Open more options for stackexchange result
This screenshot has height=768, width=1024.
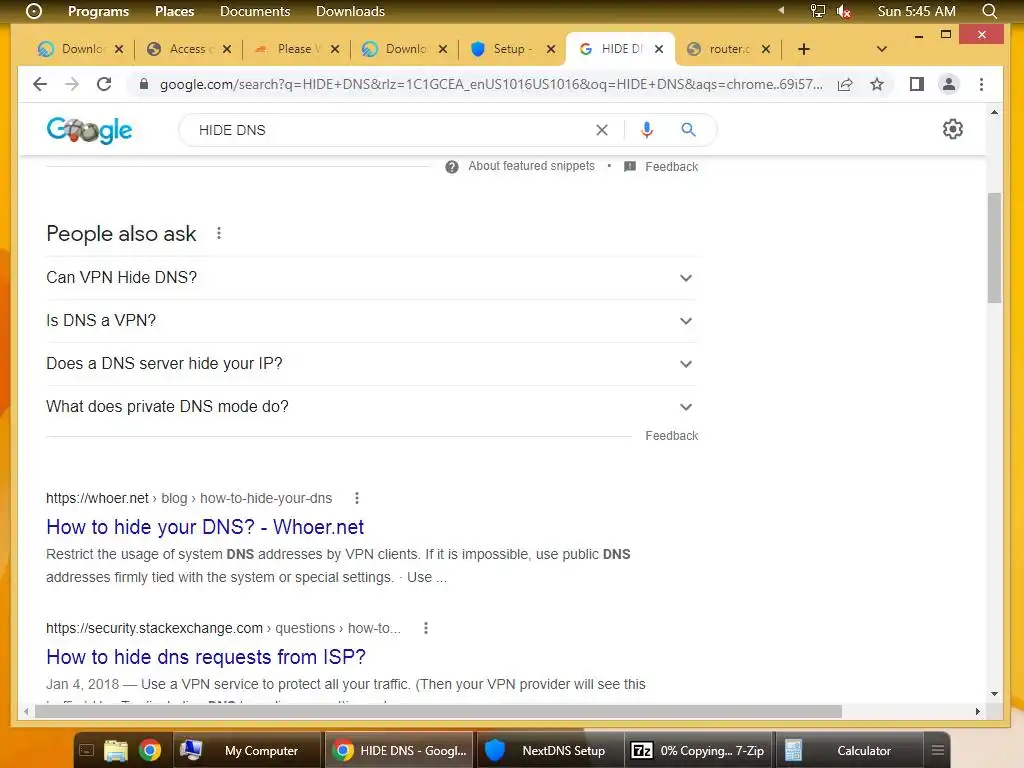tap(426, 628)
